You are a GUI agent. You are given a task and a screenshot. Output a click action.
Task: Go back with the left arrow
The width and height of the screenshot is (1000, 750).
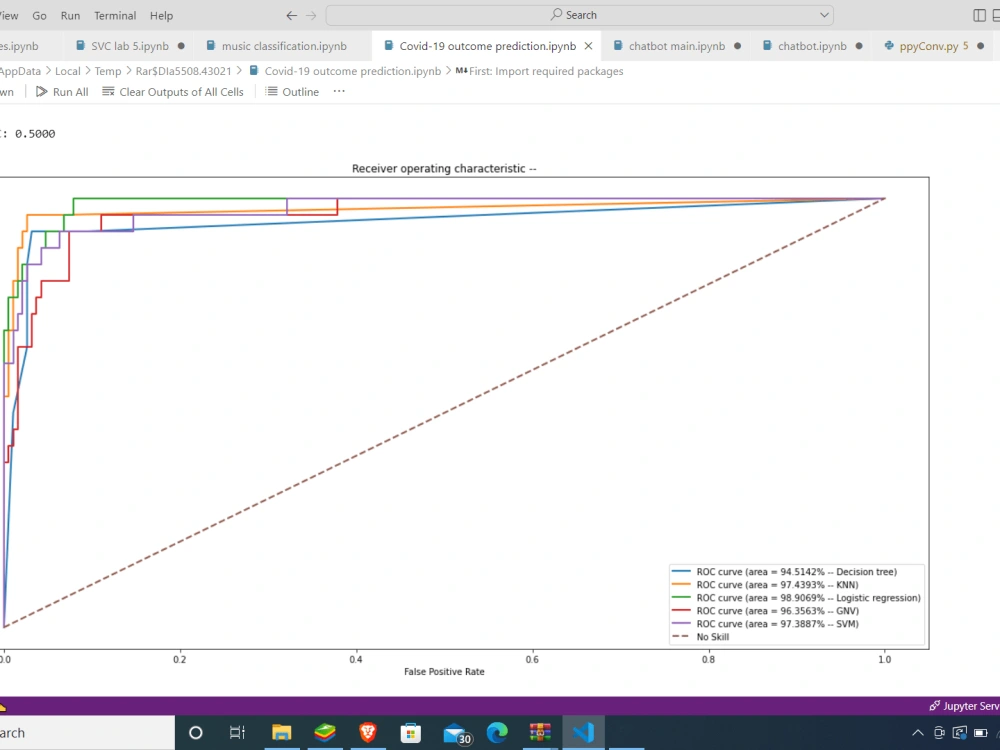coord(291,15)
